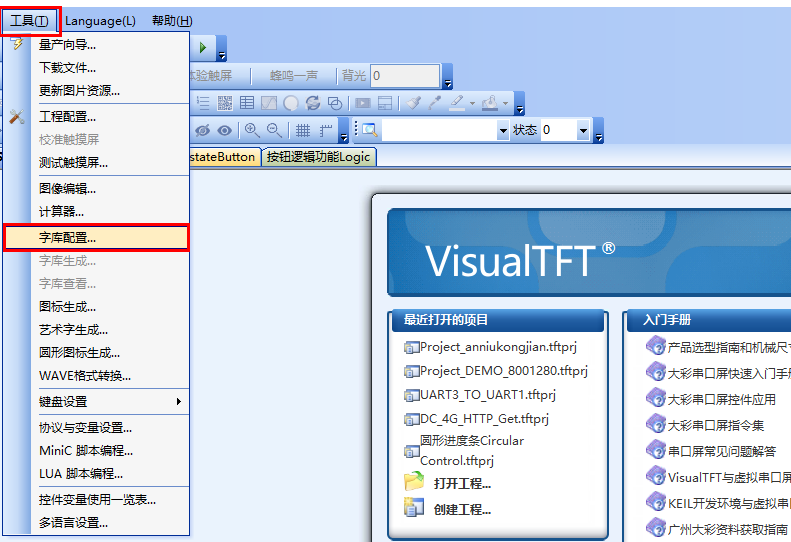Open recent project Project_DEMO_8001280.tftprj
791x542 pixels.
pyautogui.click(x=504, y=371)
